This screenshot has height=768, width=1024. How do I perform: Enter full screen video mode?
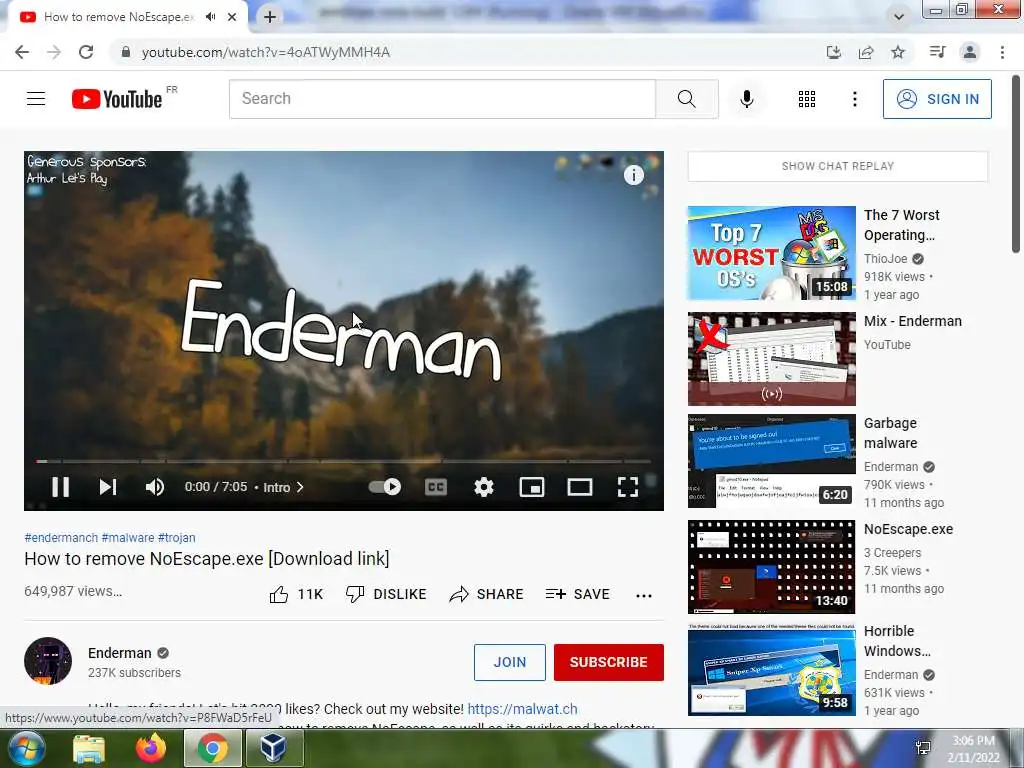tap(628, 487)
